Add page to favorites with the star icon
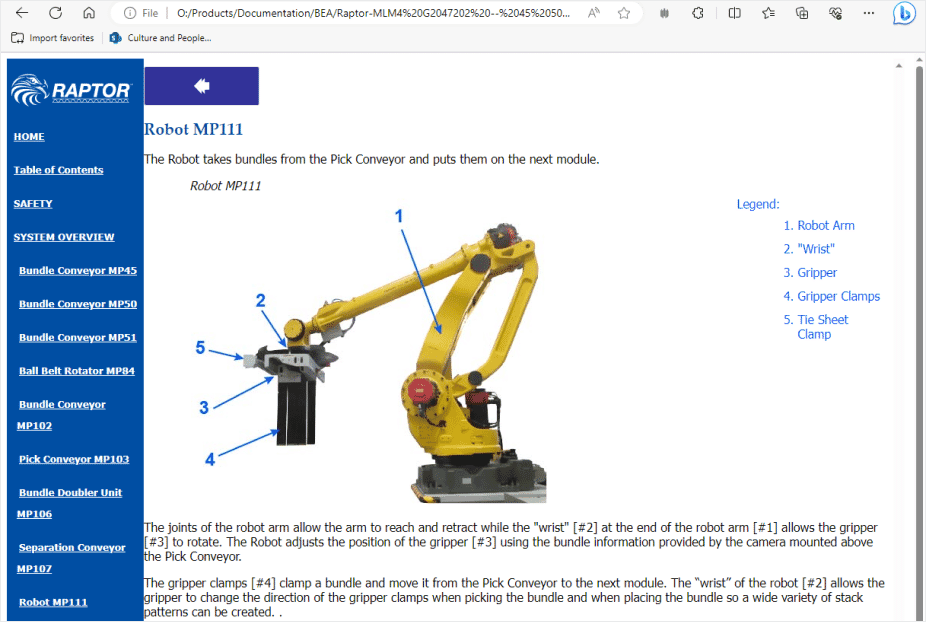Image resolution: width=926 pixels, height=622 pixels. pyautogui.click(x=623, y=13)
